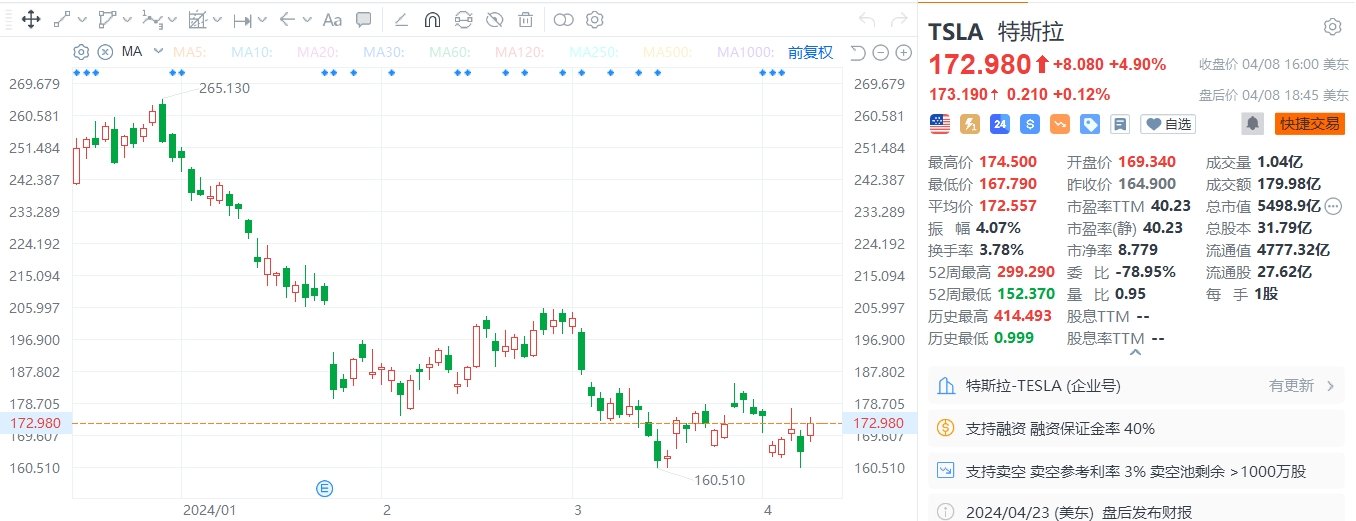Expand Fibonacci grid tool dropdown arrow
The image size is (1356, 521).
[x=218, y=19]
